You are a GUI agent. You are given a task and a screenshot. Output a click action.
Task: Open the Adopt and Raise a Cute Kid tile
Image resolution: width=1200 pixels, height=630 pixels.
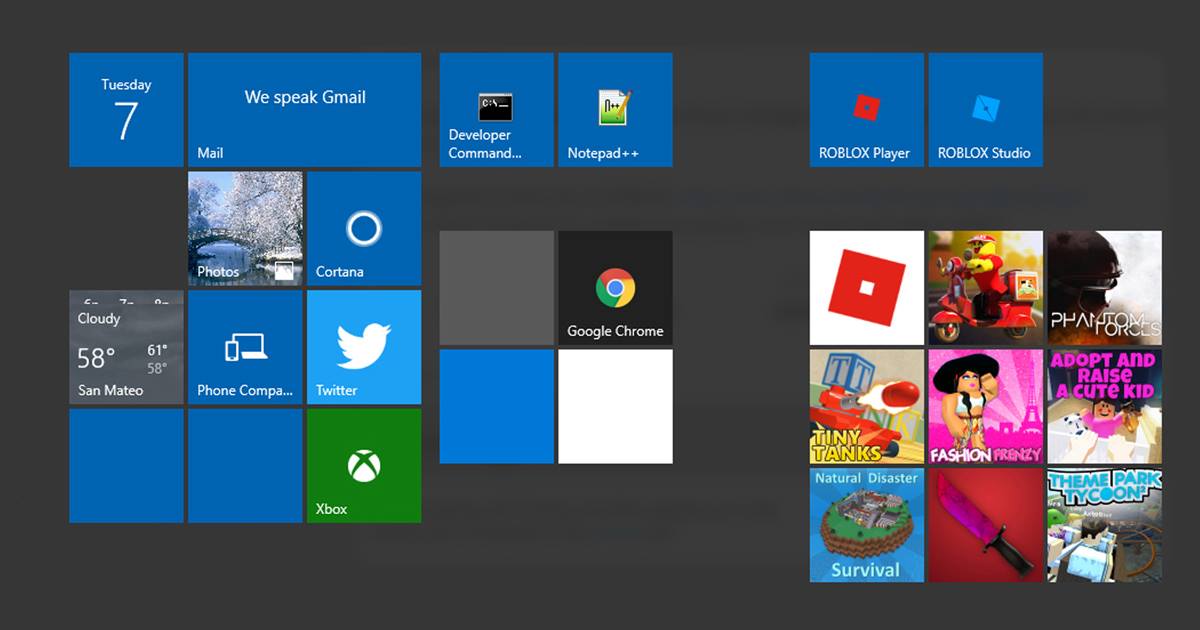pos(1104,406)
